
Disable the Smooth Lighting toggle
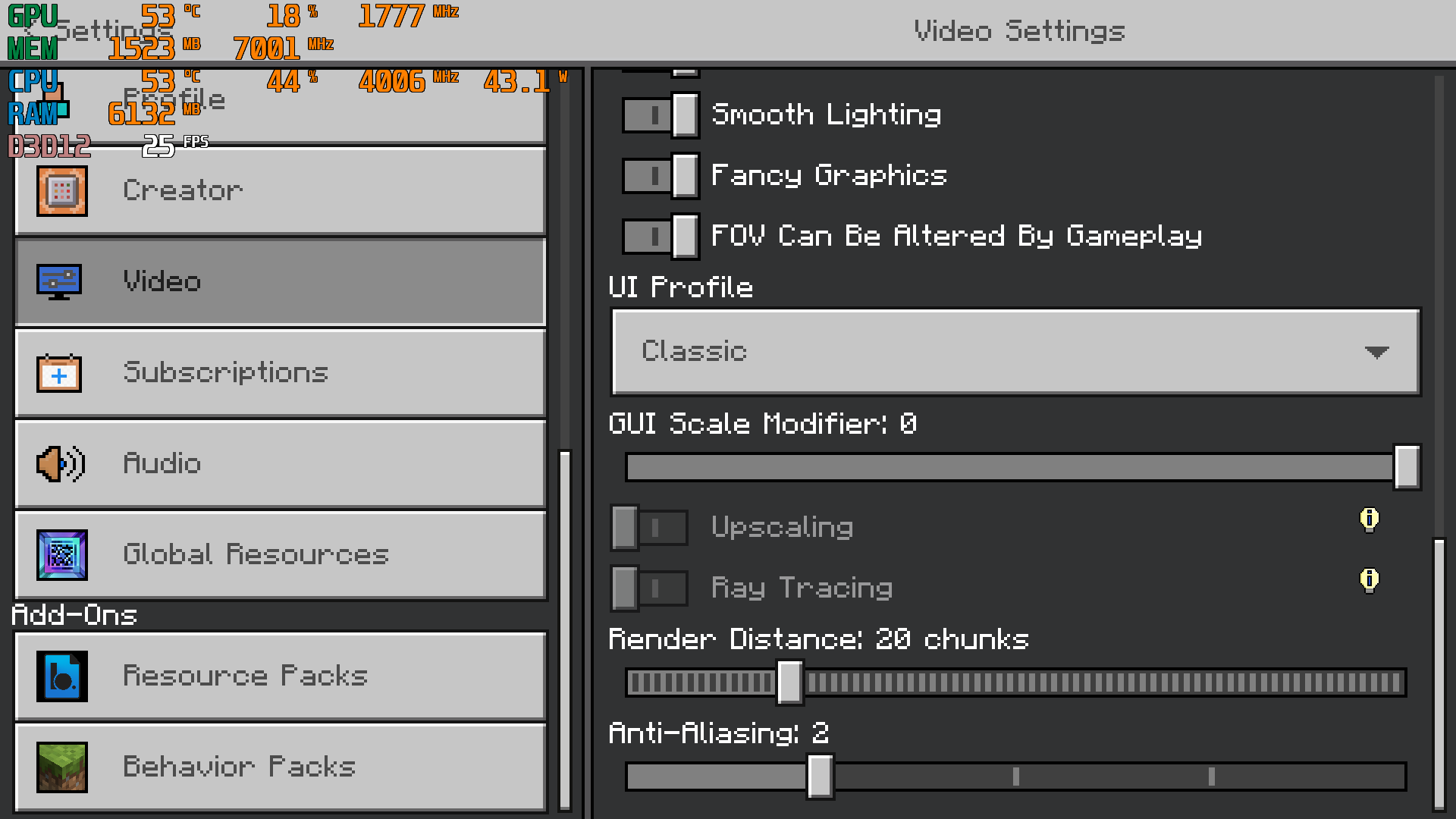661,115
